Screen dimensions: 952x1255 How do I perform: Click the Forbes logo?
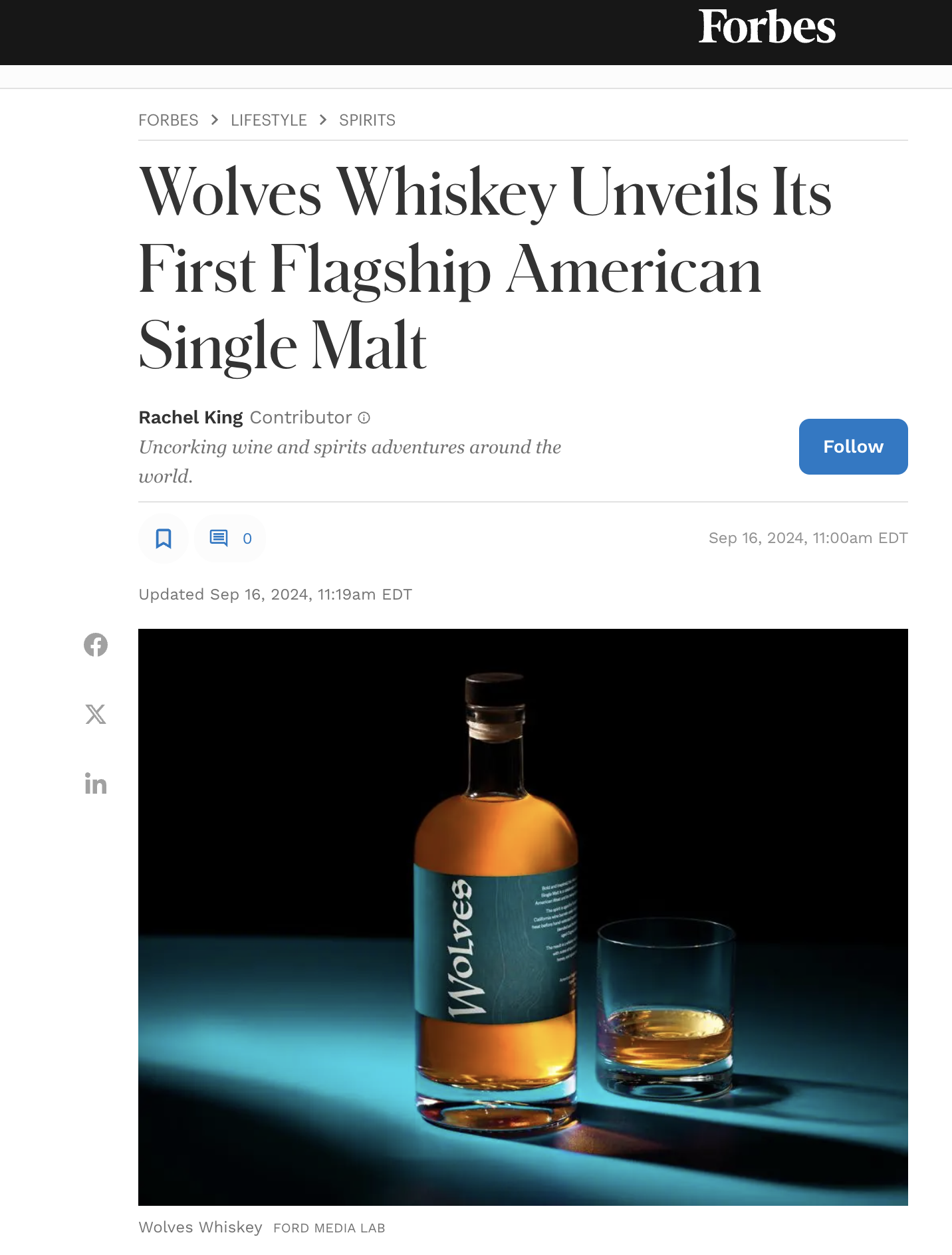[767, 27]
